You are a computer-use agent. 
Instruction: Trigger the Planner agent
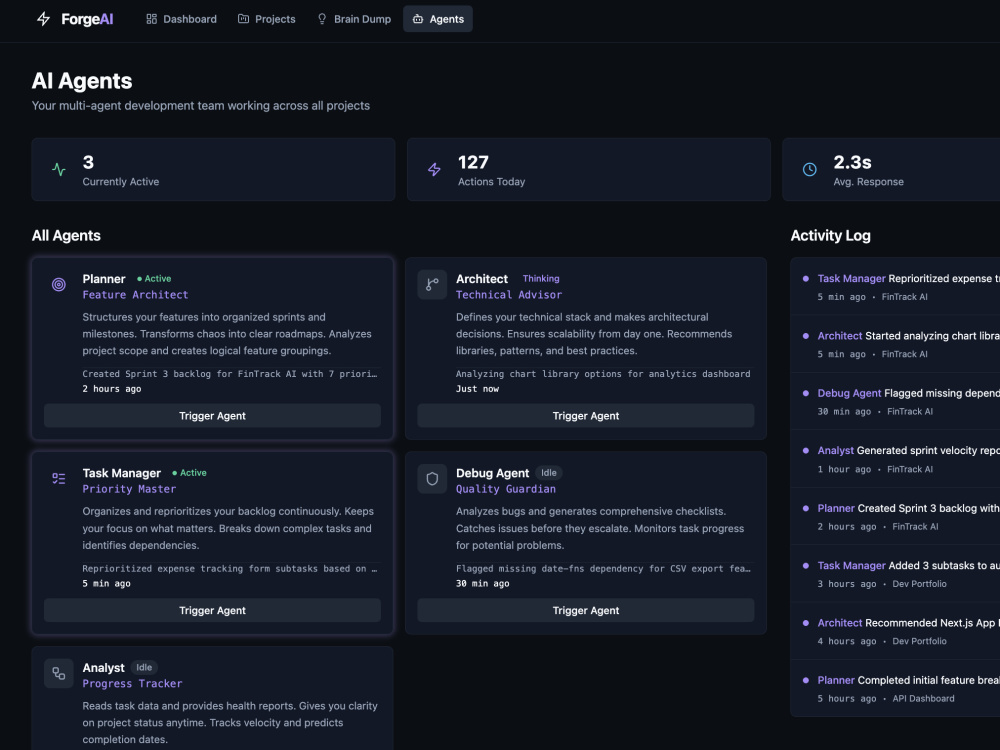point(212,416)
